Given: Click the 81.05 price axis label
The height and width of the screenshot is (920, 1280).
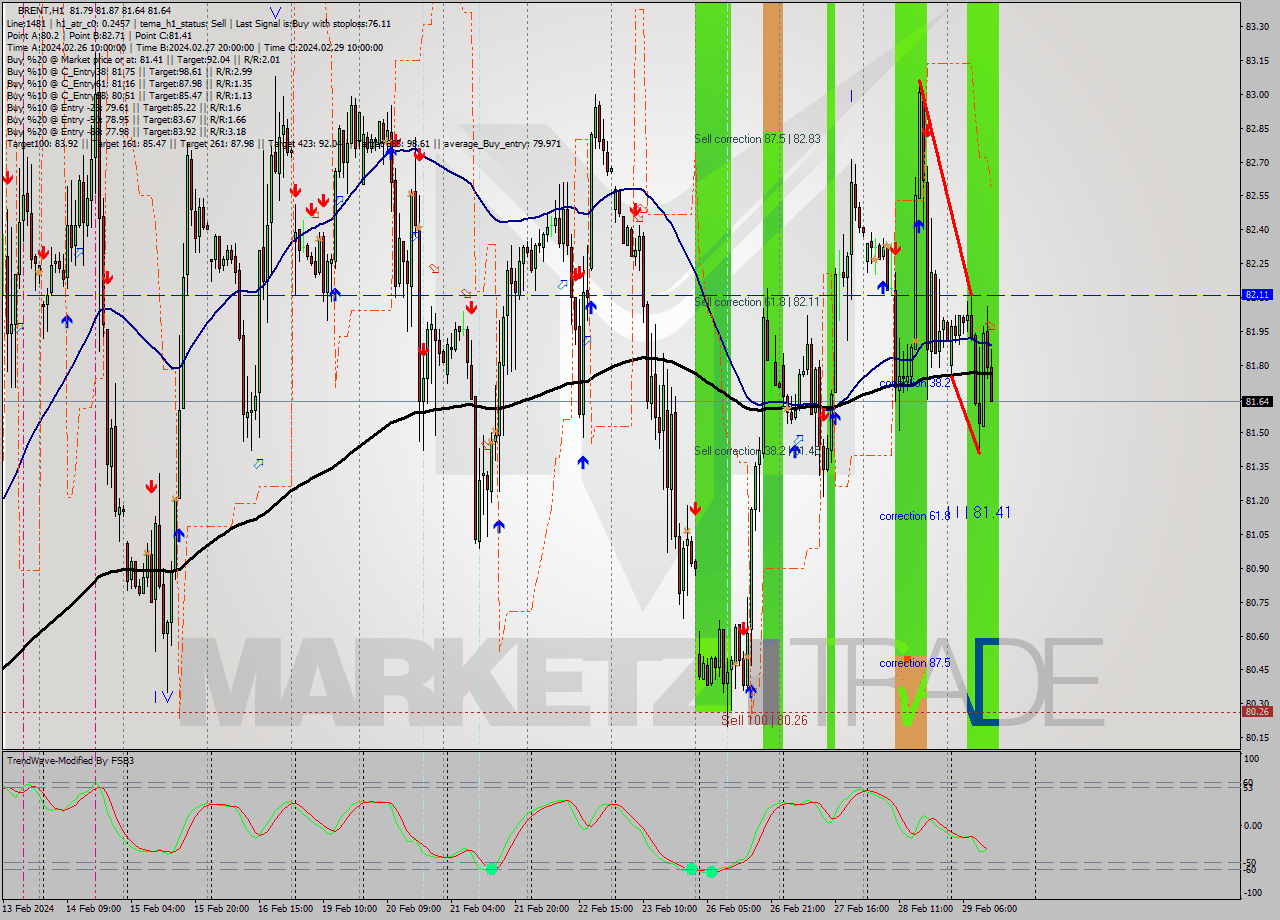Looking at the screenshot, I should 1258,534.
